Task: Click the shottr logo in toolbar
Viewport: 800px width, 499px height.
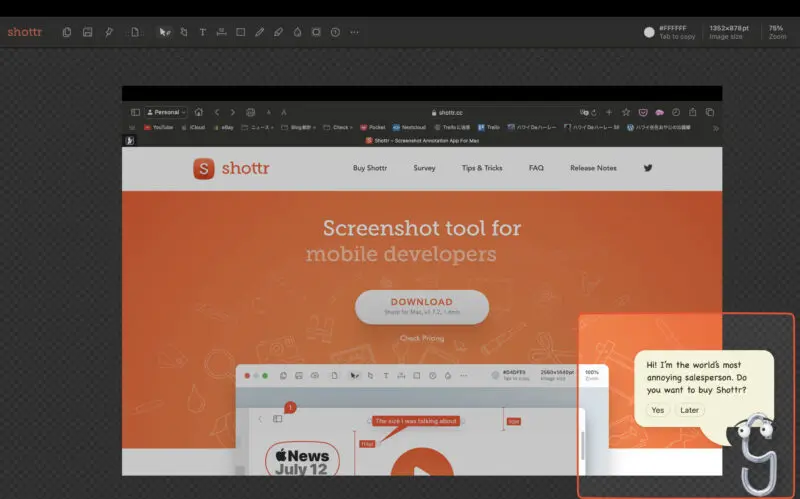Action: tap(25, 32)
